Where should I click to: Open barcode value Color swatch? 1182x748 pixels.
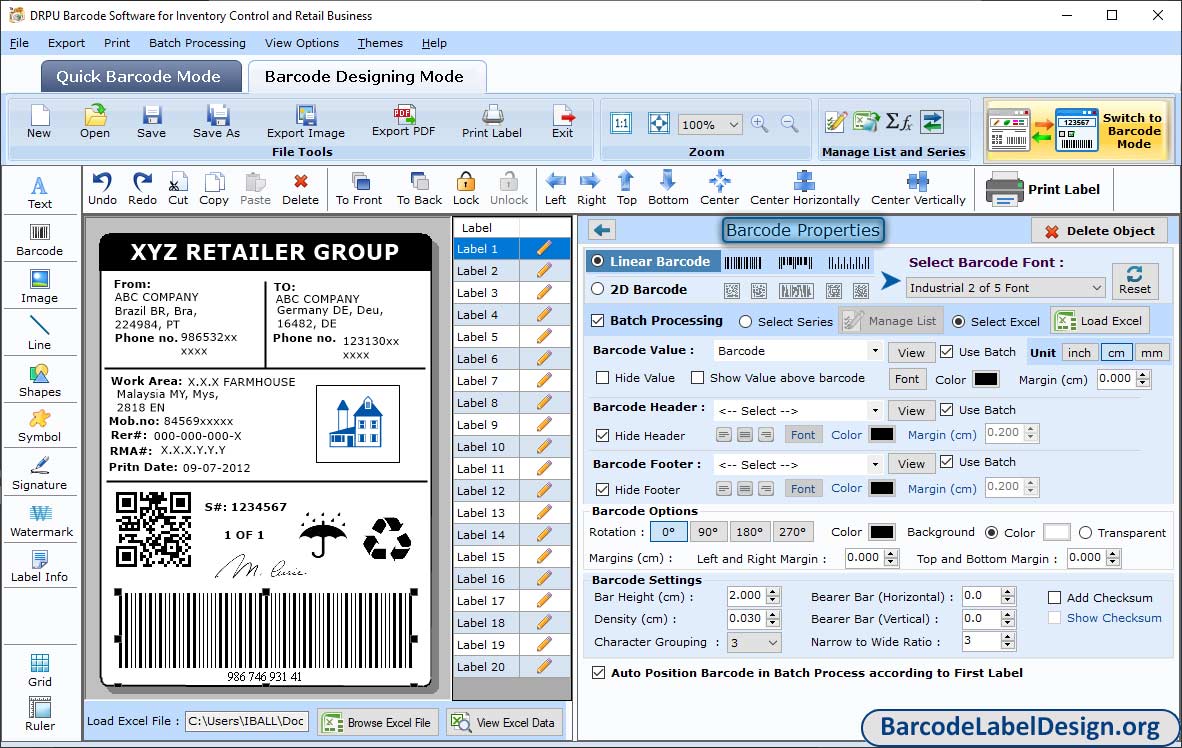pyautogui.click(x=985, y=379)
